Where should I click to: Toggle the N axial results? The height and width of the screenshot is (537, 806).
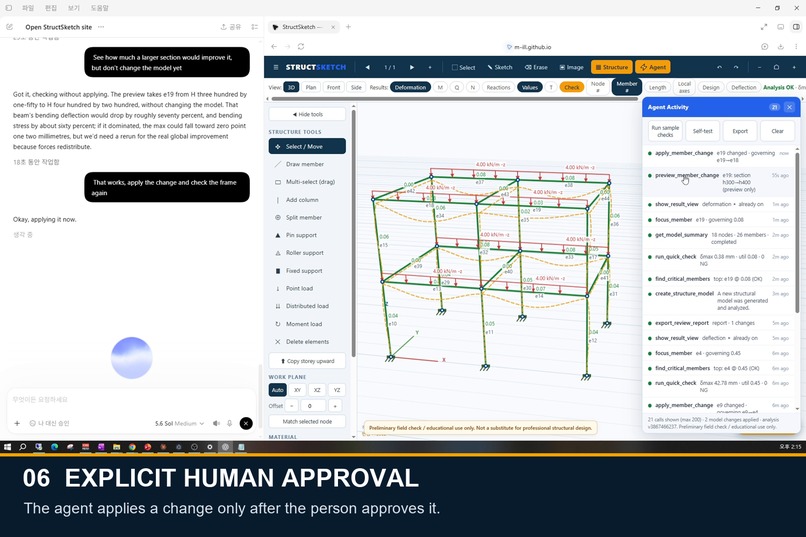pyautogui.click(x=472, y=87)
